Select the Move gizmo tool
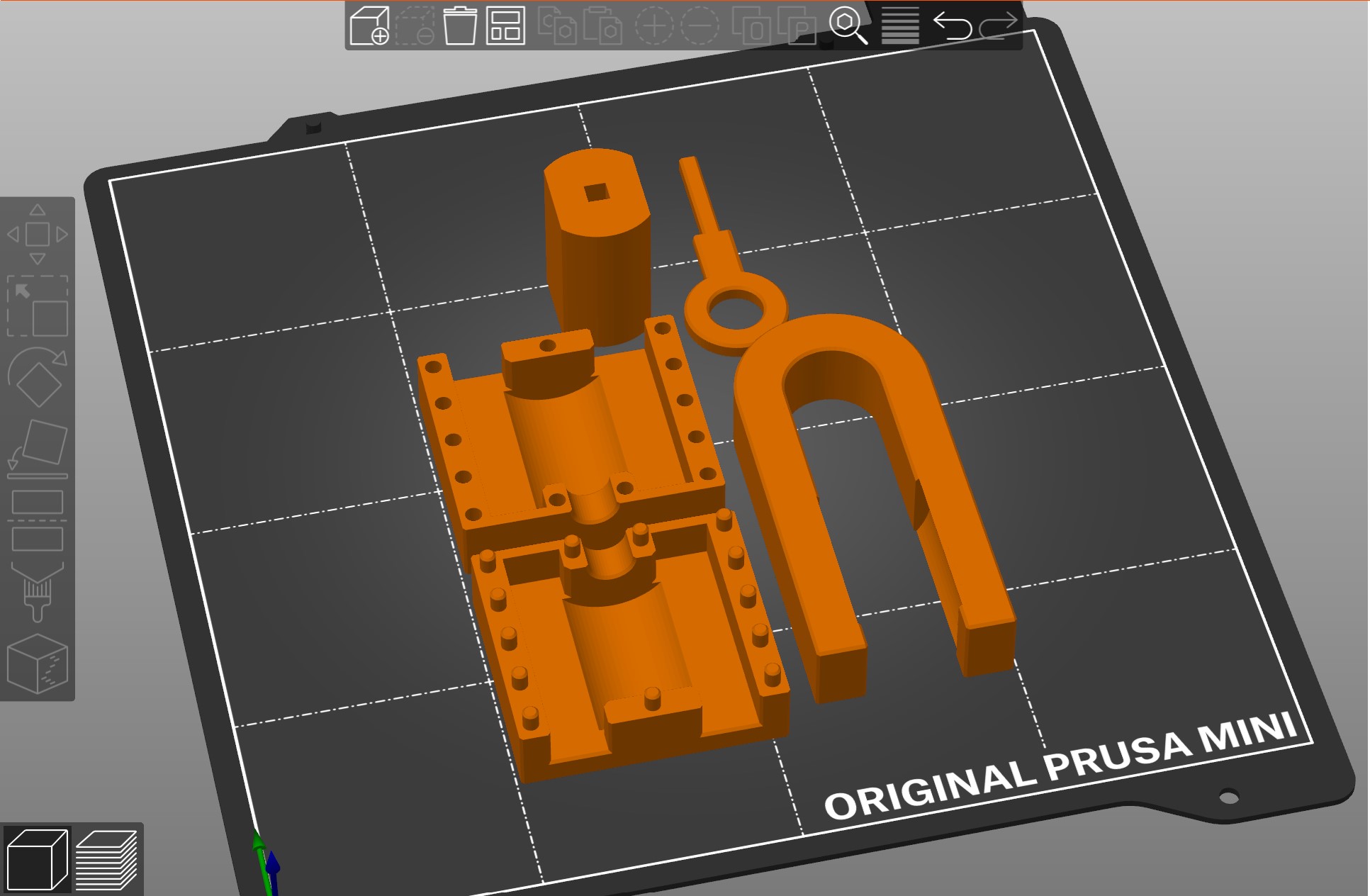1370x896 pixels. [38, 234]
